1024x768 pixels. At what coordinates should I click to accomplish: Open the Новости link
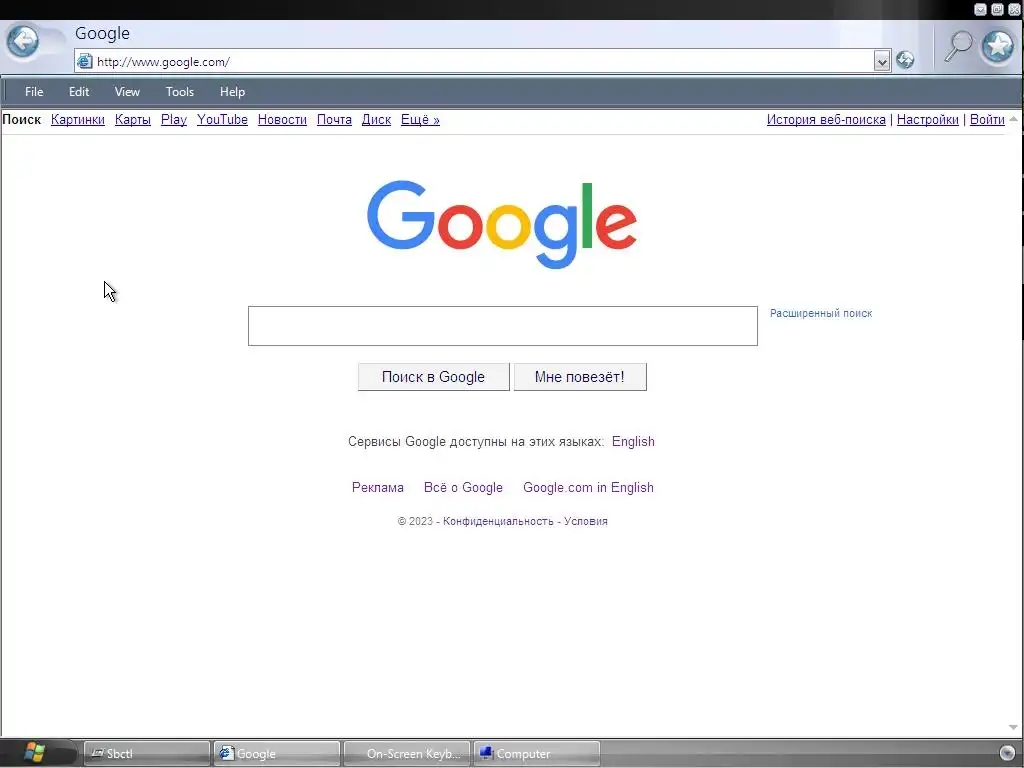[282, 120]
